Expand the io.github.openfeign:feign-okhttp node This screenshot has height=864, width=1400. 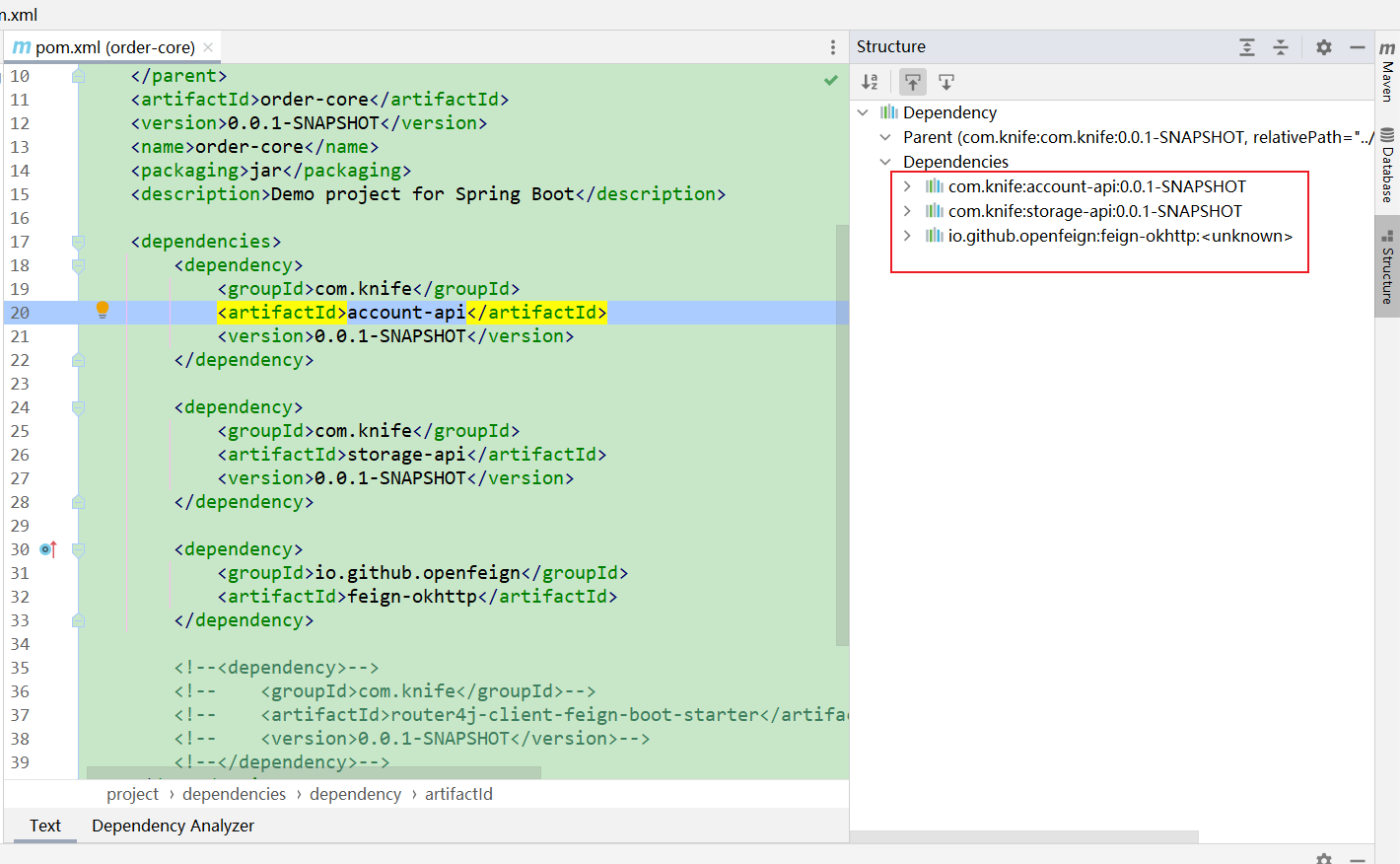[x=906, y=235]
